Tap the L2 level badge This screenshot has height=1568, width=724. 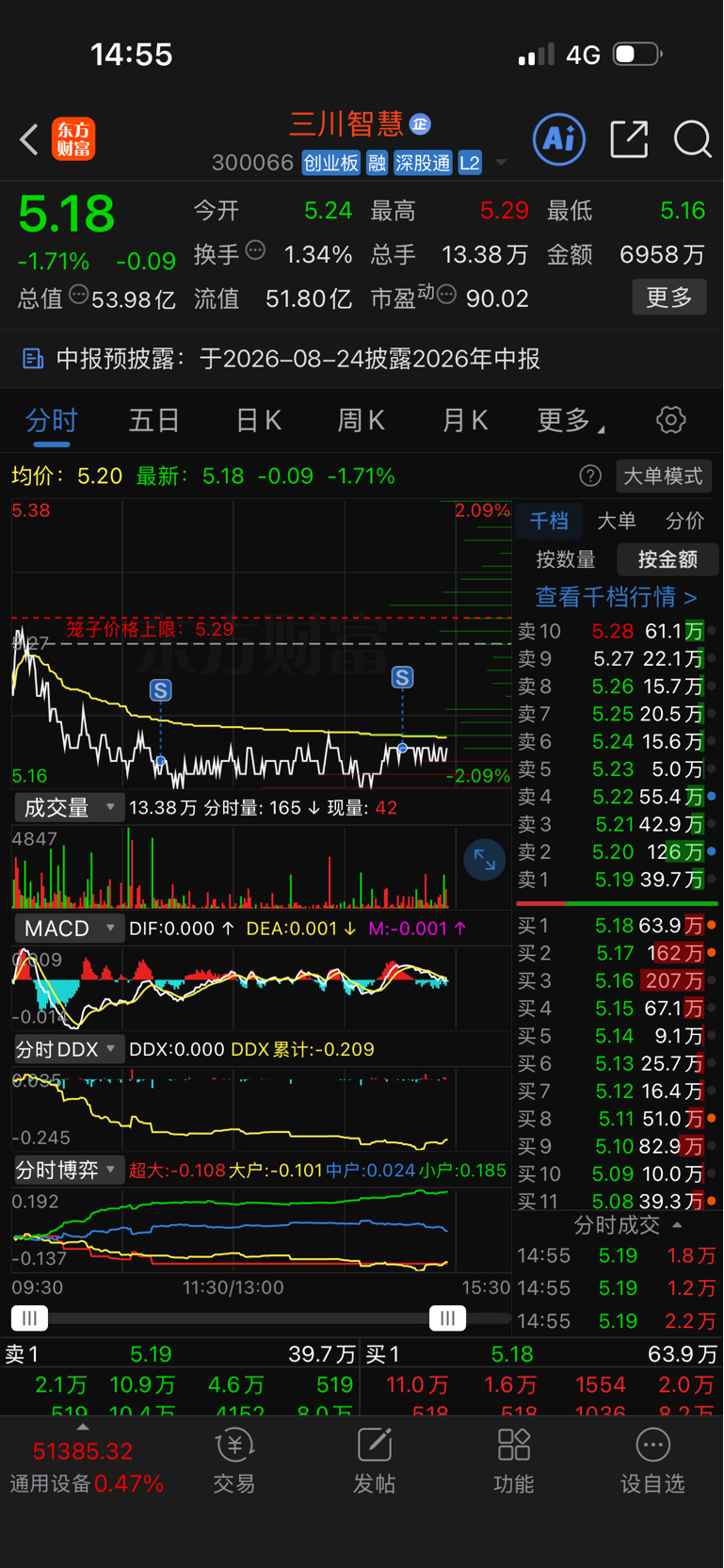click(470, 163)
